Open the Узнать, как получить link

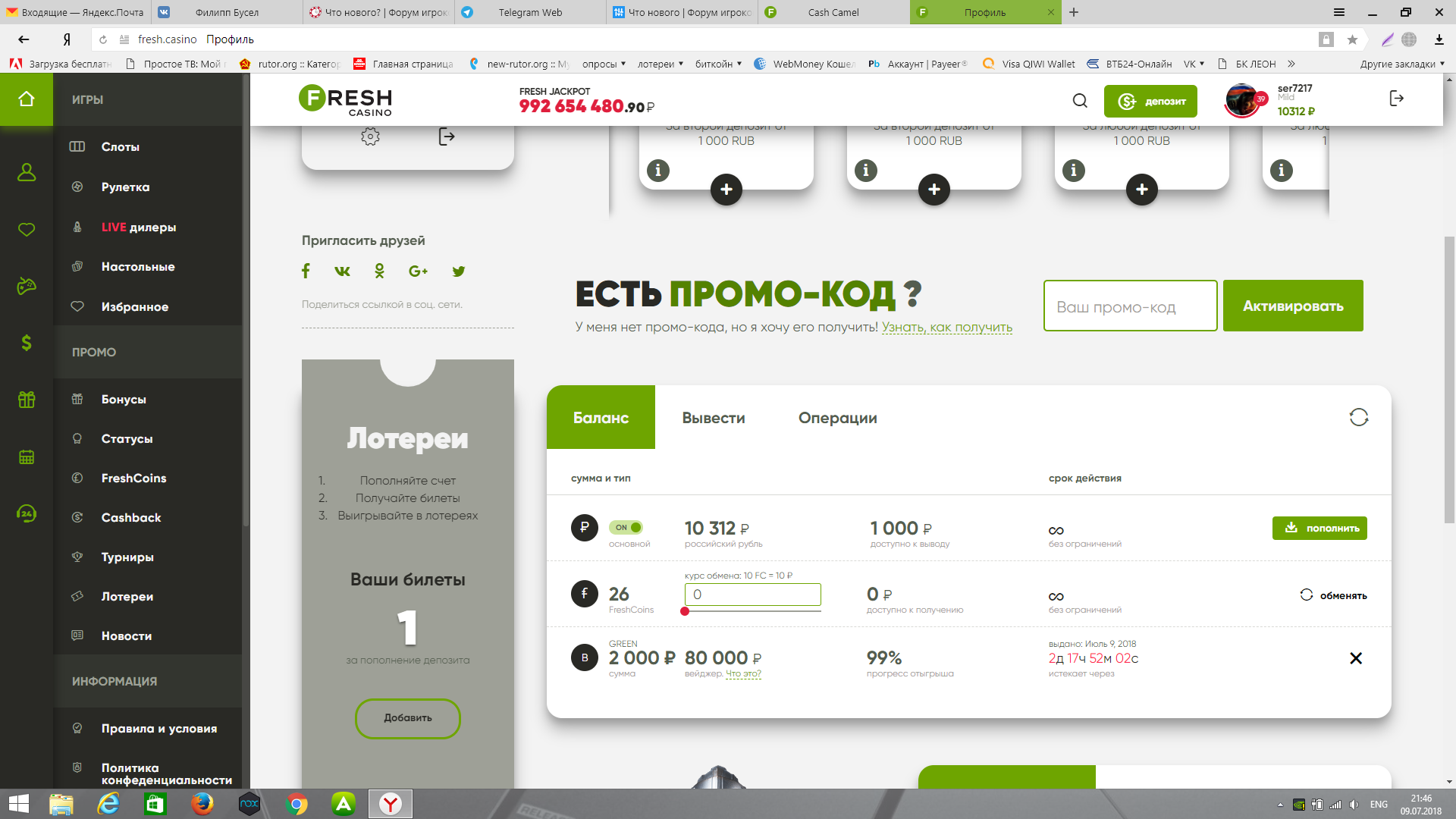tap(947, 327)
